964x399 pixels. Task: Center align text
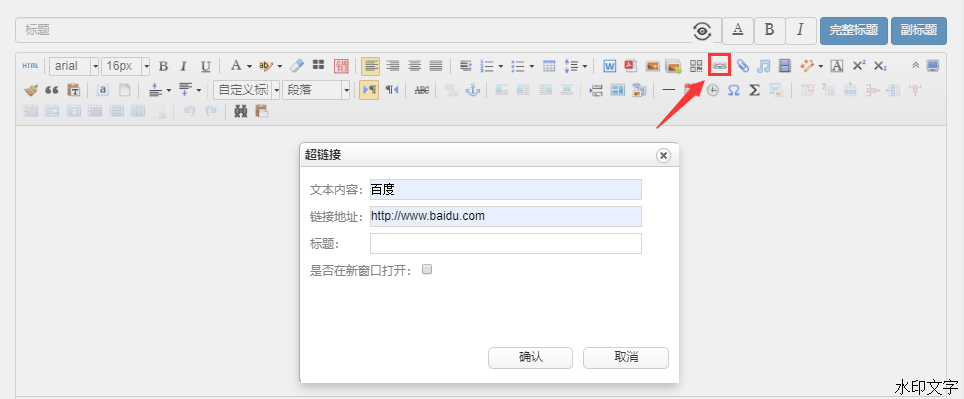[415, 66]
